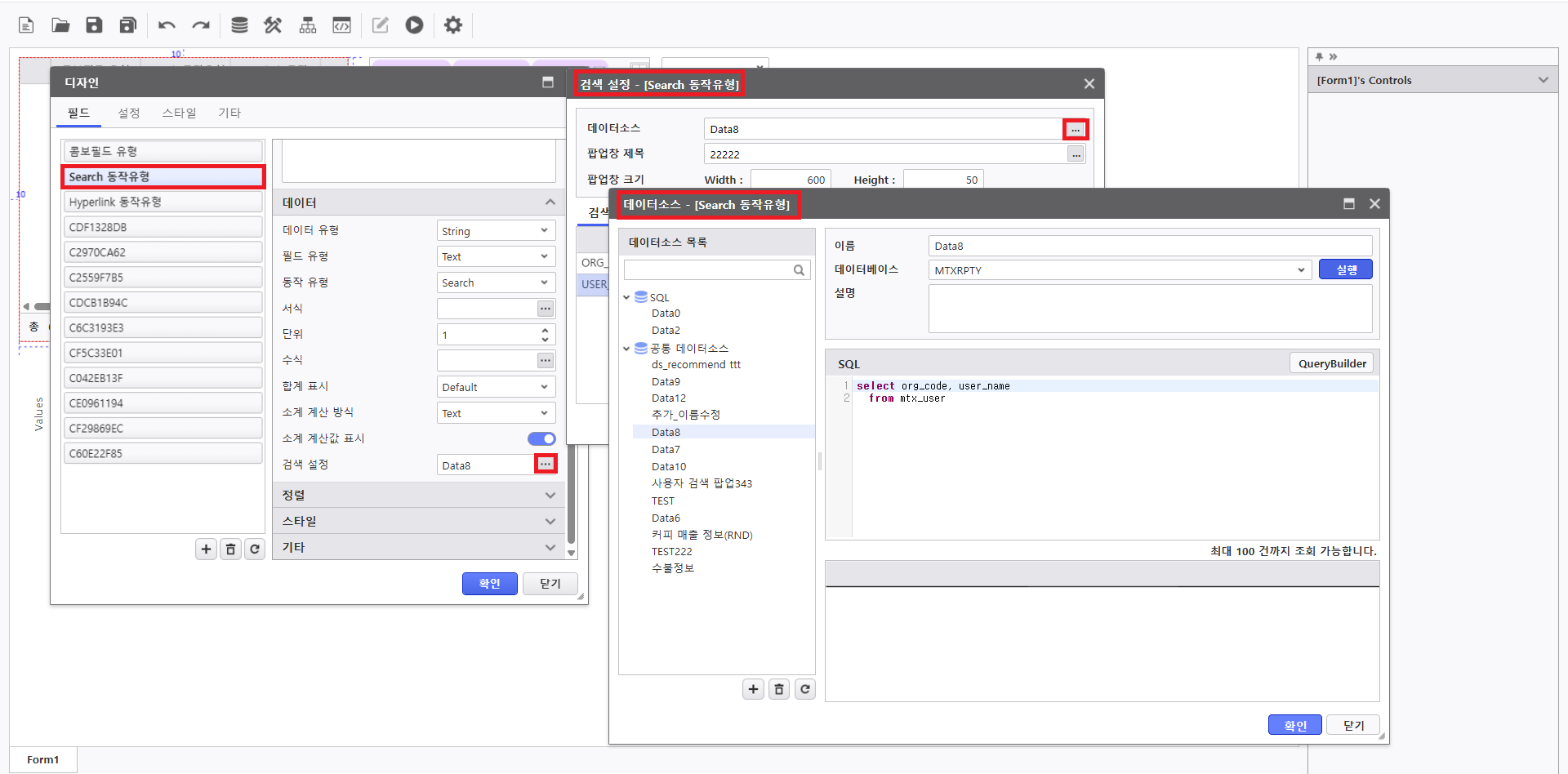
Task: Open the 데이터소스 ellipsis button beside Data8
Action: 1076,129
